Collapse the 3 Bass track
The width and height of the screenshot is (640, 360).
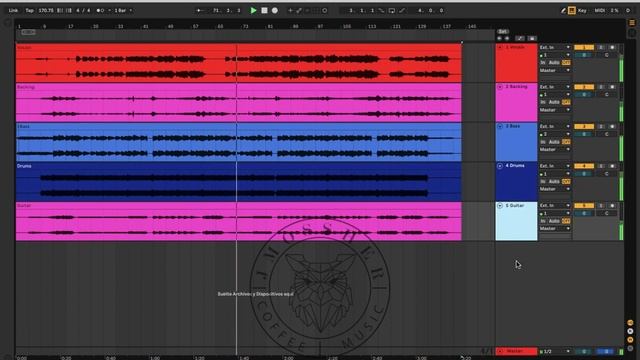[500, 127]
